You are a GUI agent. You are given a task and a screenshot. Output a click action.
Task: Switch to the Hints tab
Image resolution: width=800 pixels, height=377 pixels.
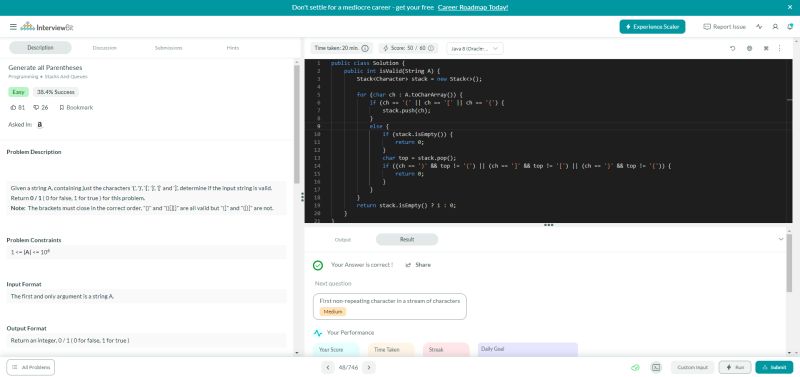[233, 47]
